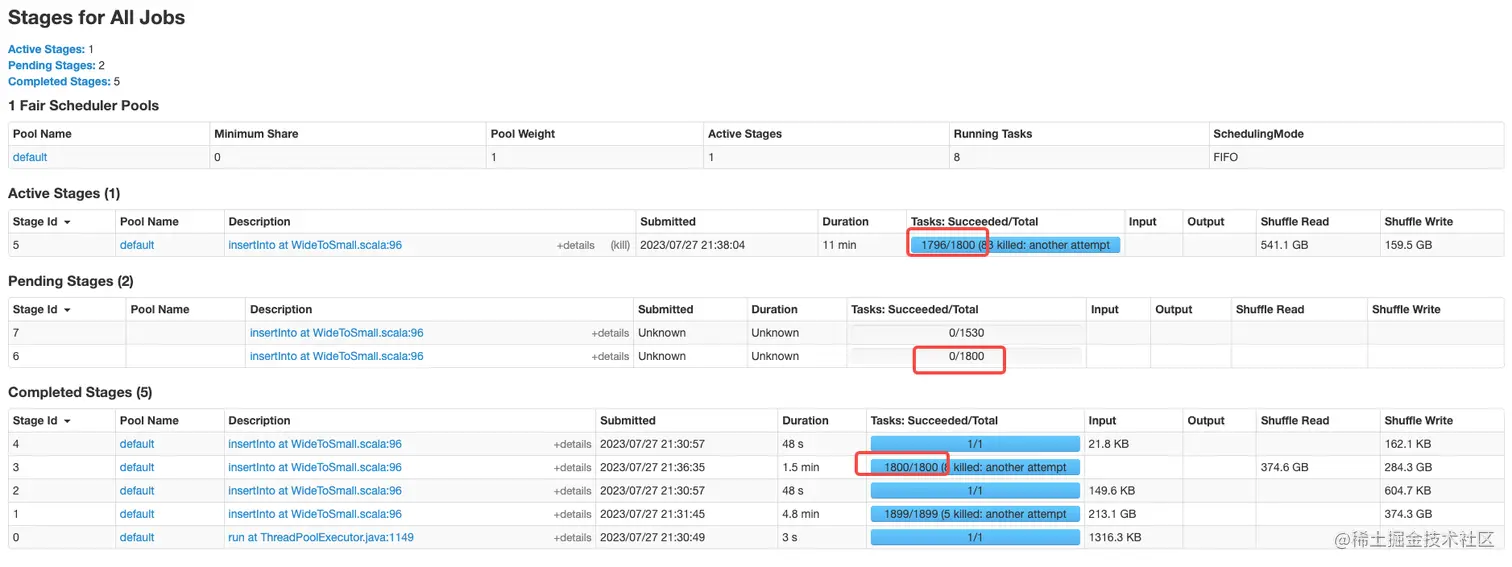
Task: Expand +details for completed stage 0
Action: [573, 537]
